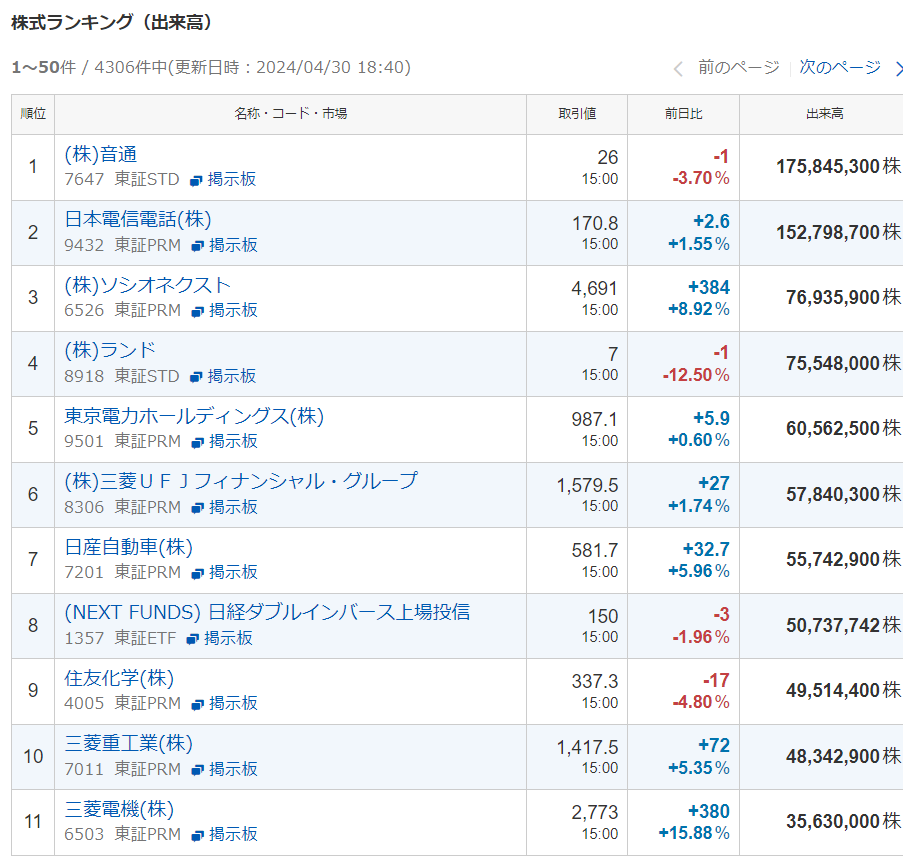Open the 掲示板 board icon for 三菱重工業
The width and height of the screenshot is (903, 856).
pos(198,770)
